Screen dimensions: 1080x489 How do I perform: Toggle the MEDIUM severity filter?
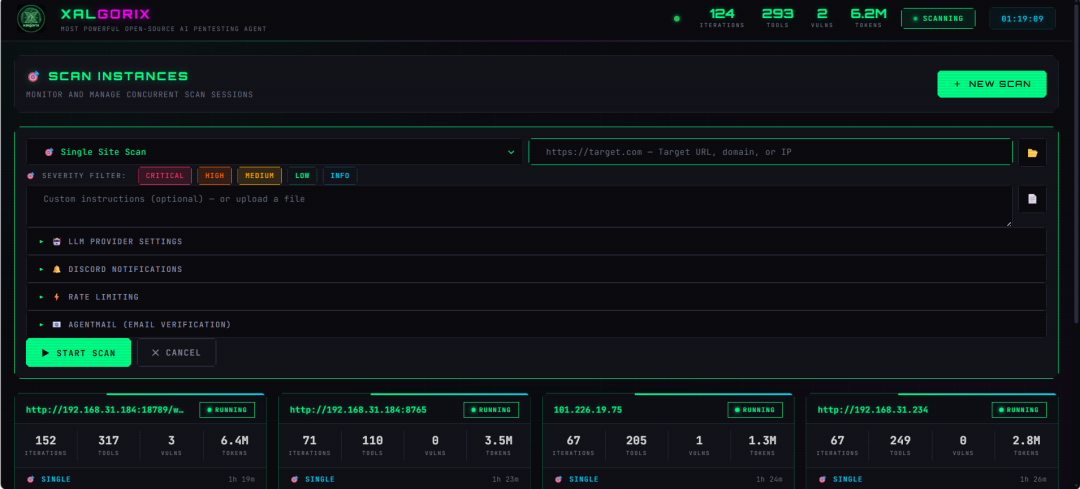tap(260, 176)
